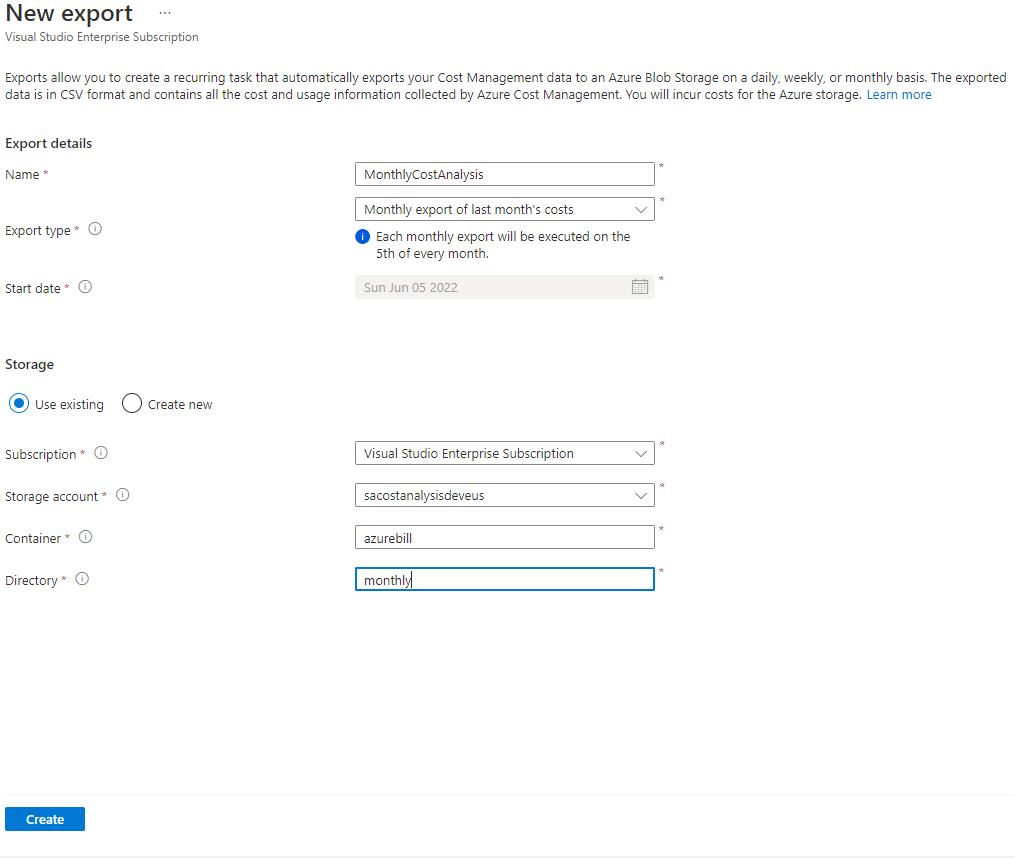Click the Subscription field label

pos(40,455)
